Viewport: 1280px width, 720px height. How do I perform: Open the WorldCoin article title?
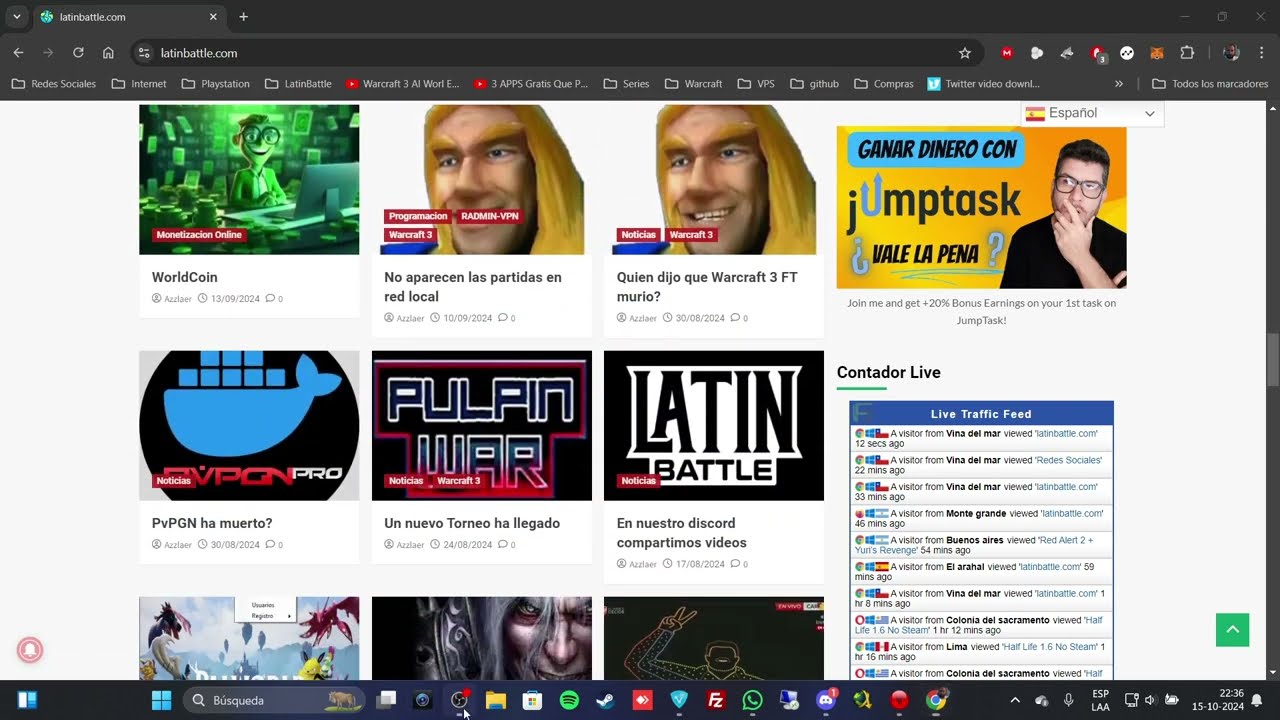tap(184, 277)
